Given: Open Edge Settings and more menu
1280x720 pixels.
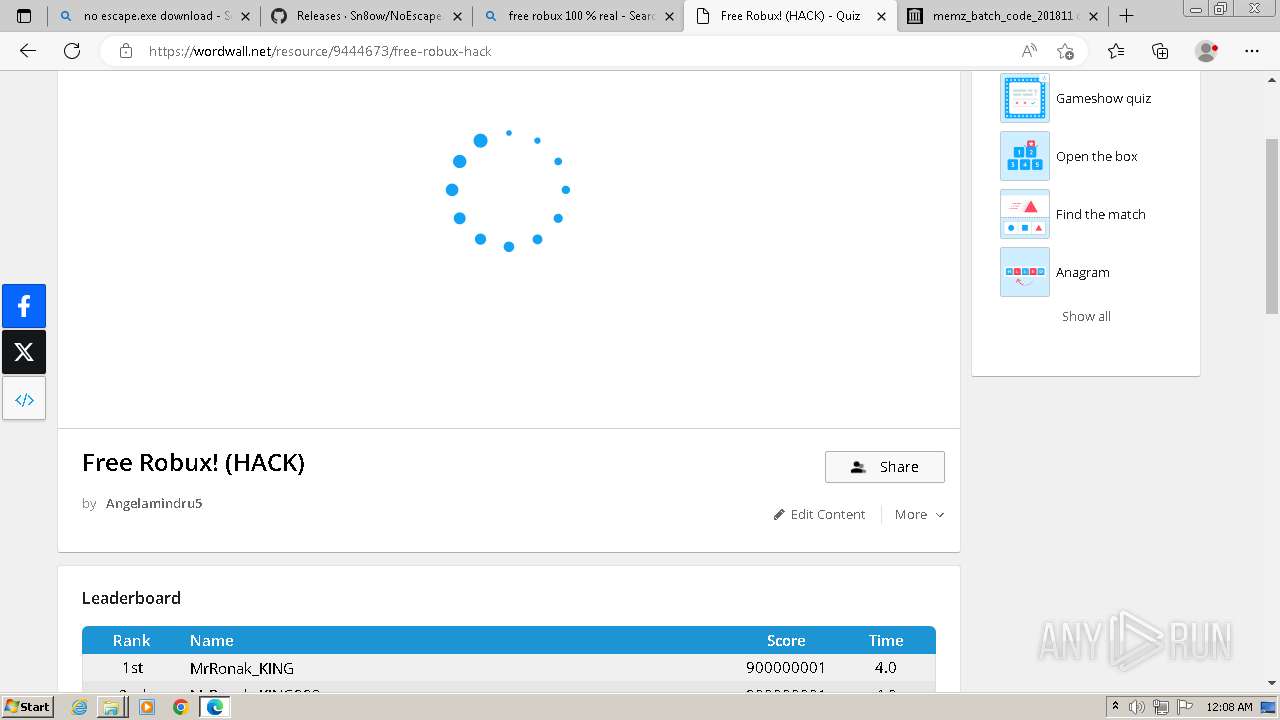Looking at the screenshot, I should (x=1252, y=51).
